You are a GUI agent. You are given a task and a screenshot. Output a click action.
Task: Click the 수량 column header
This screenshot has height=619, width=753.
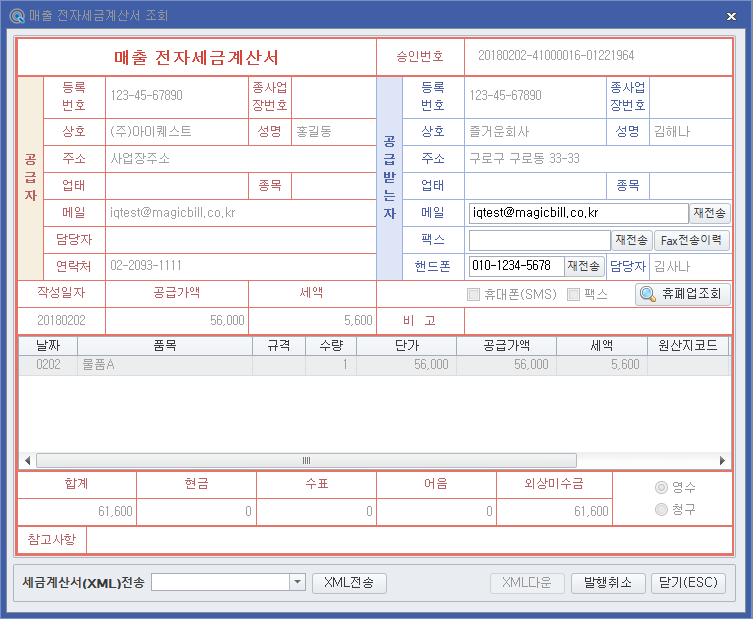click(x=331, y=346)
